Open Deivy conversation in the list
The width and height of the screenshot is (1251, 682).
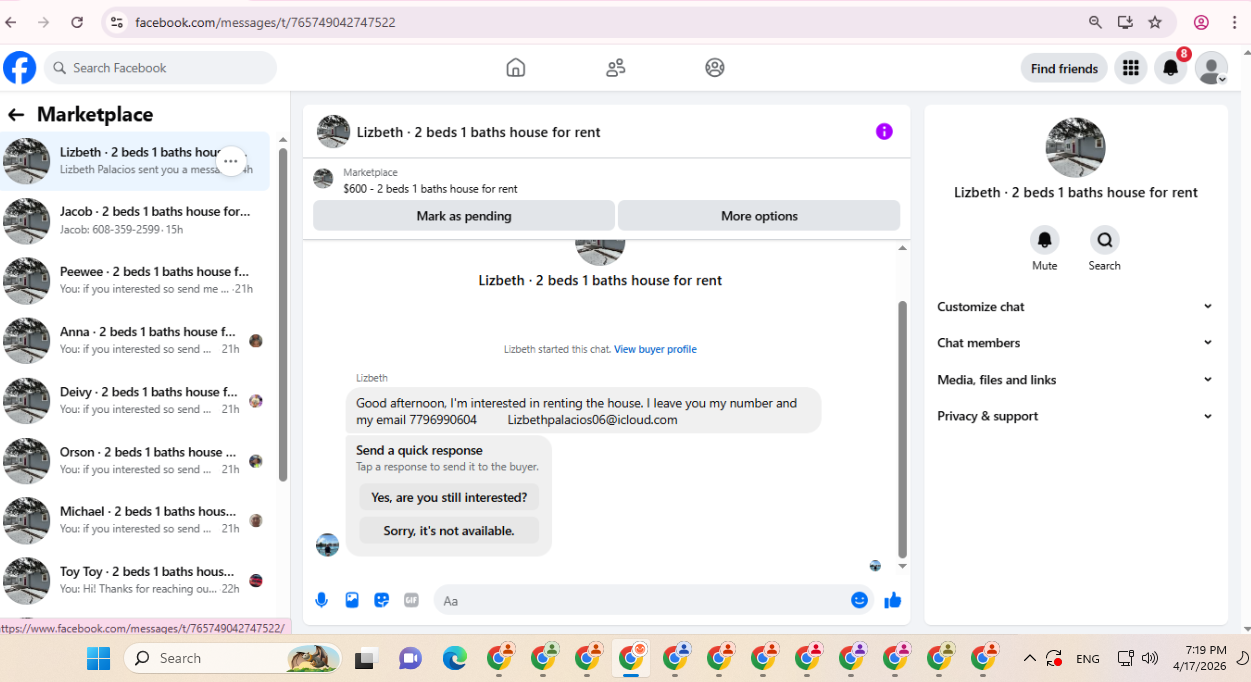pos(135,401)
